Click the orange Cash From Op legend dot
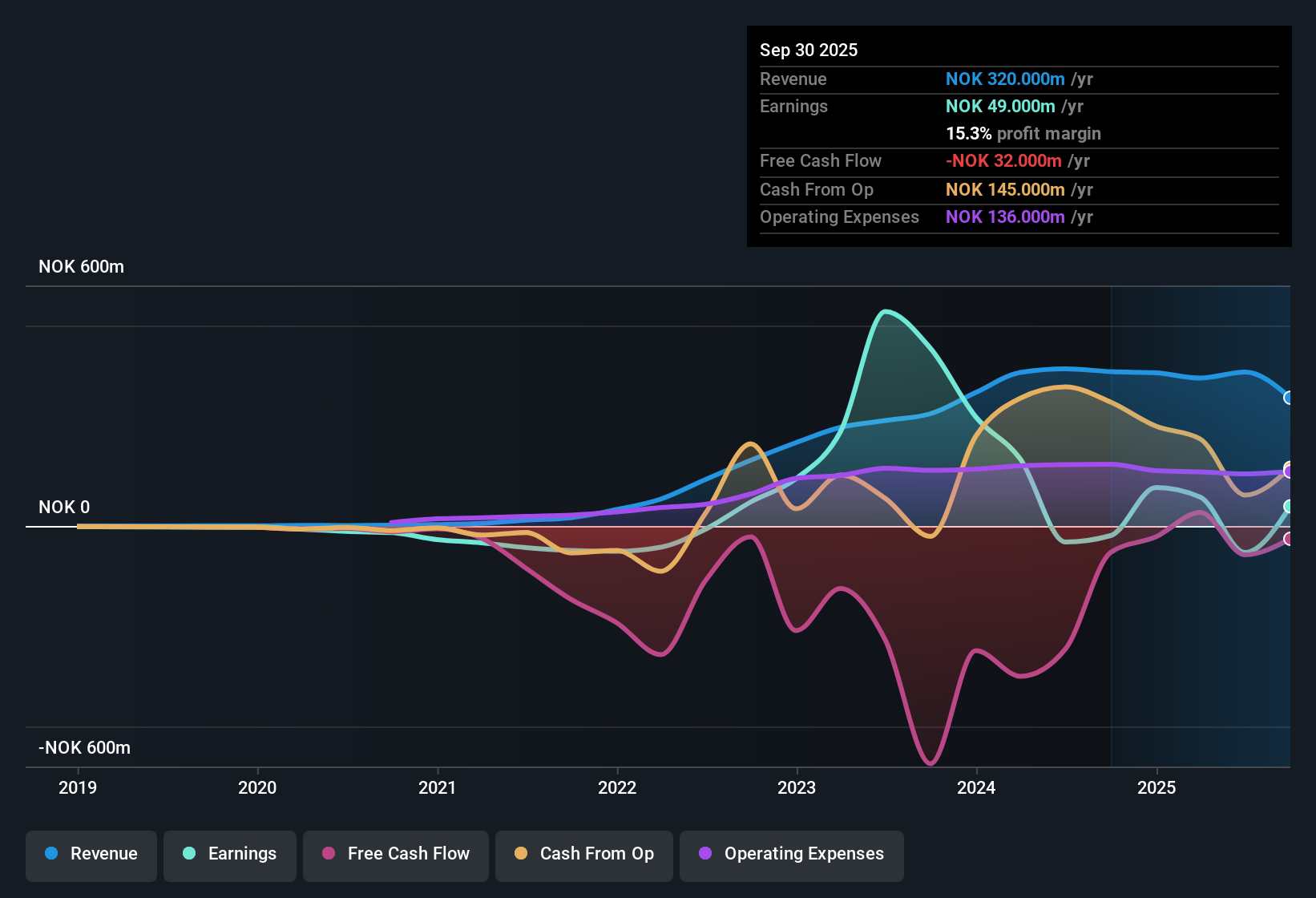1316x898 pixels. tap(520, 854)
